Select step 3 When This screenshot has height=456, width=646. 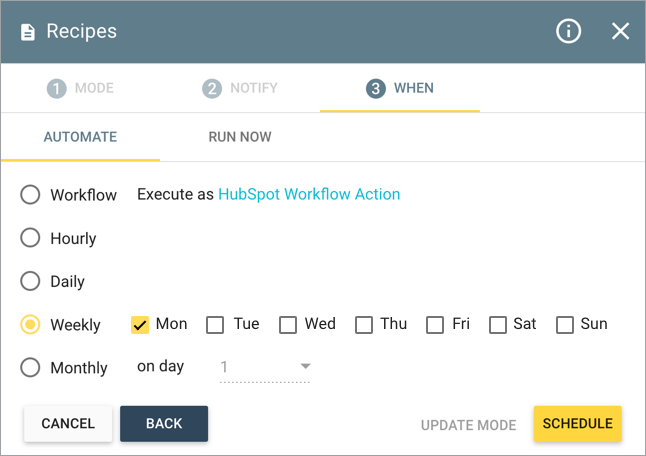[x=400, y=88]
